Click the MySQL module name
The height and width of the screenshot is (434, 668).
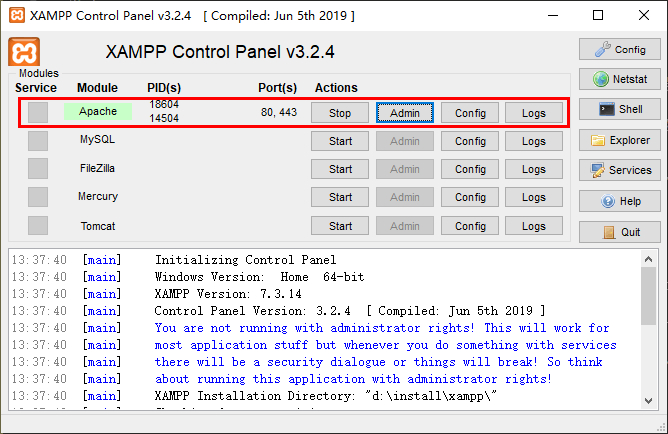[x=98, y=139]
